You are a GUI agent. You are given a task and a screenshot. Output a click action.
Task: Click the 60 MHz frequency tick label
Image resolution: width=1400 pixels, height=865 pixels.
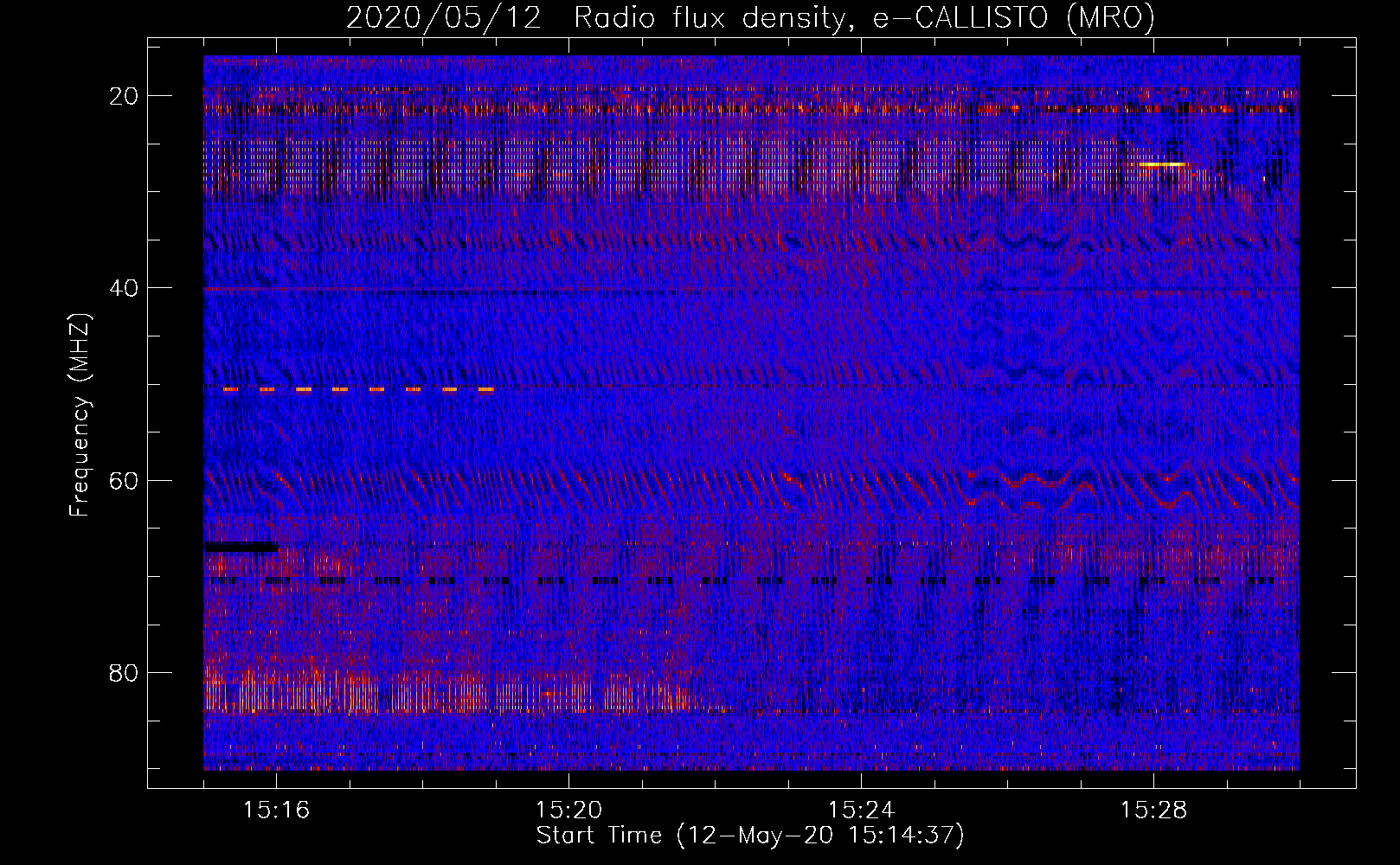(x=124, y=480)
